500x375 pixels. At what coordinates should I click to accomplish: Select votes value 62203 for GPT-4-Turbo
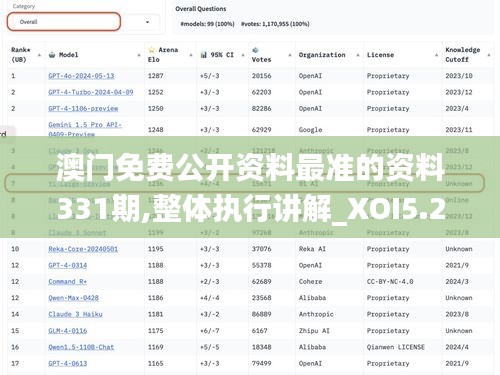pyautogui.click(x=261, y=92)
